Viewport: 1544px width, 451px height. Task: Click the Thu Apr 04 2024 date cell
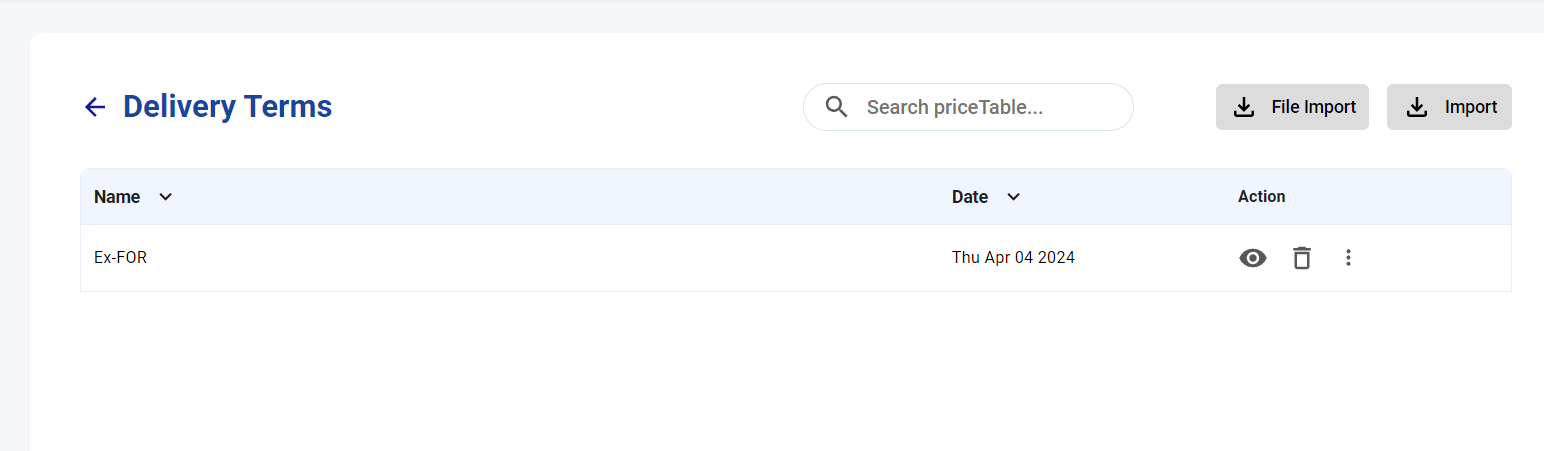click(x=1013, y=258)
